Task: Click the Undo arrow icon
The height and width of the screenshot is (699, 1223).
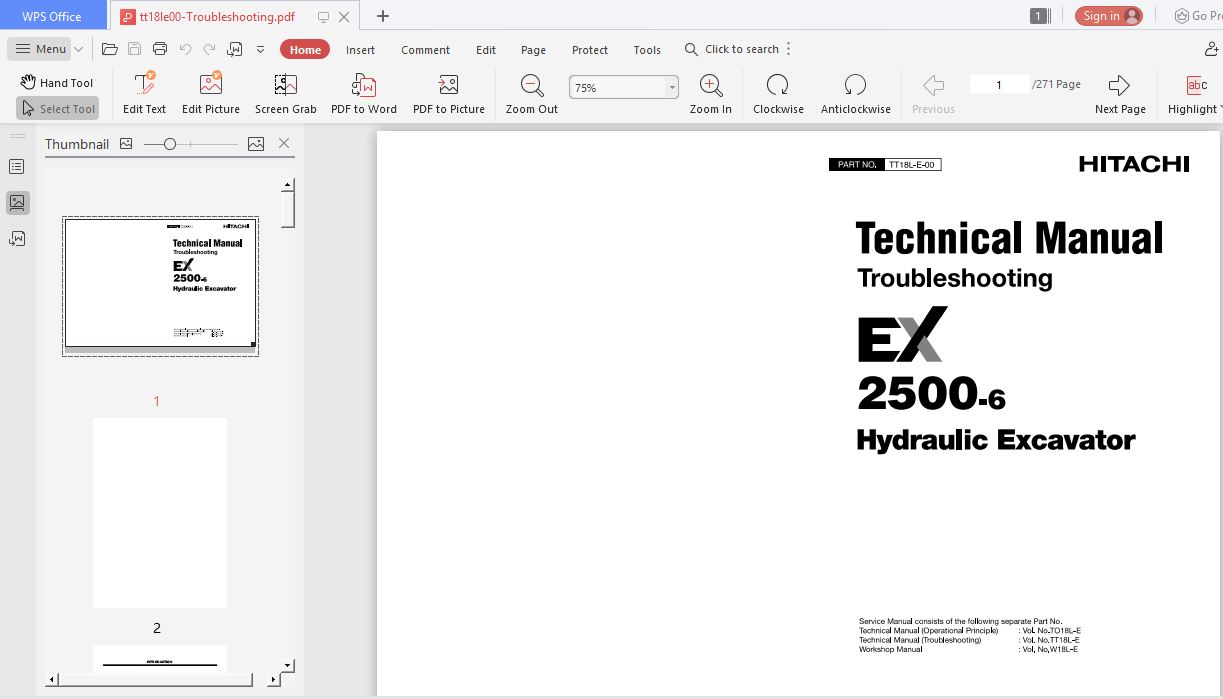Action: 185,49
